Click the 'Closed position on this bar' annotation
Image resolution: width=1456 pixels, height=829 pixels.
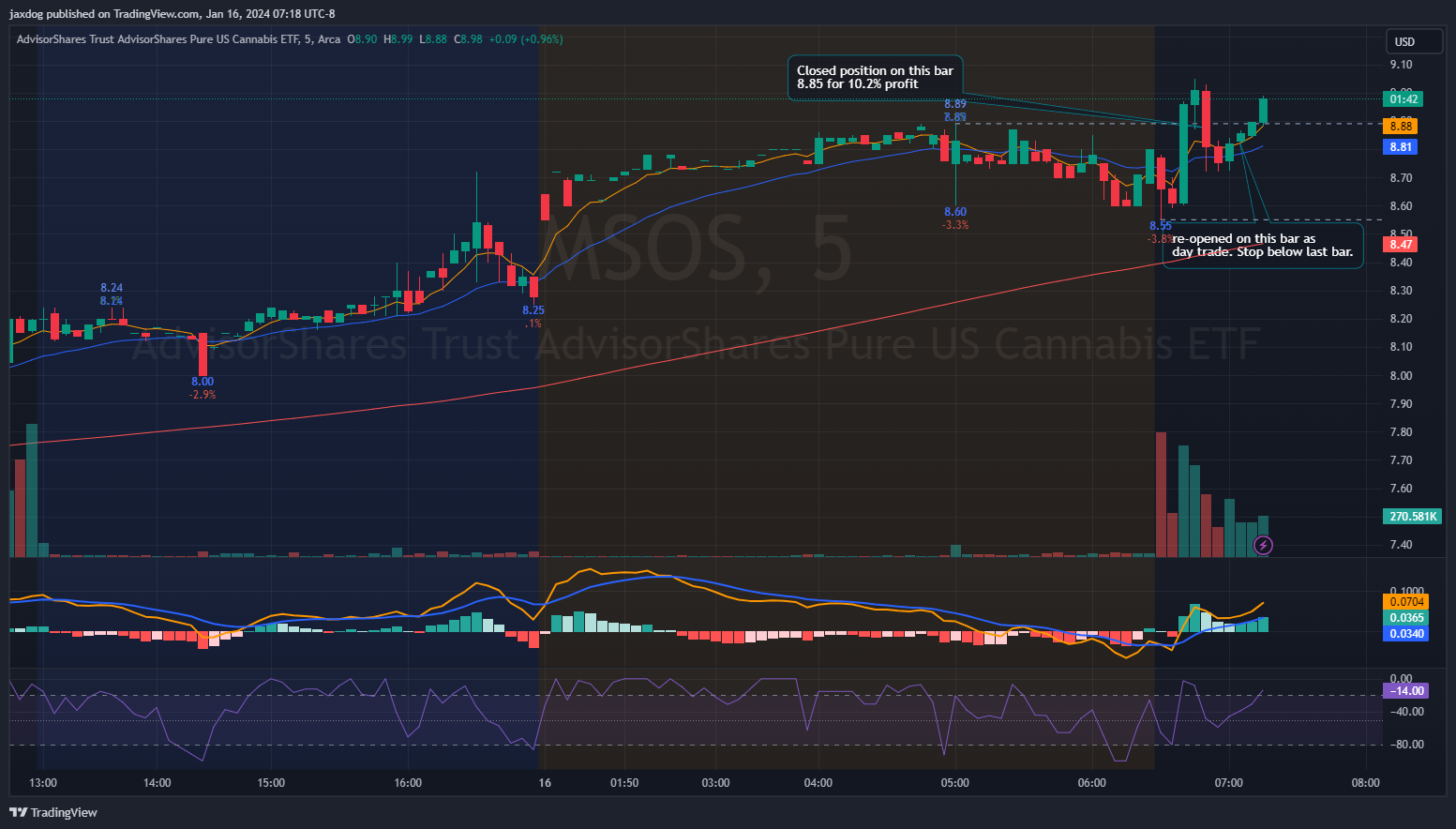pos(875,77)
